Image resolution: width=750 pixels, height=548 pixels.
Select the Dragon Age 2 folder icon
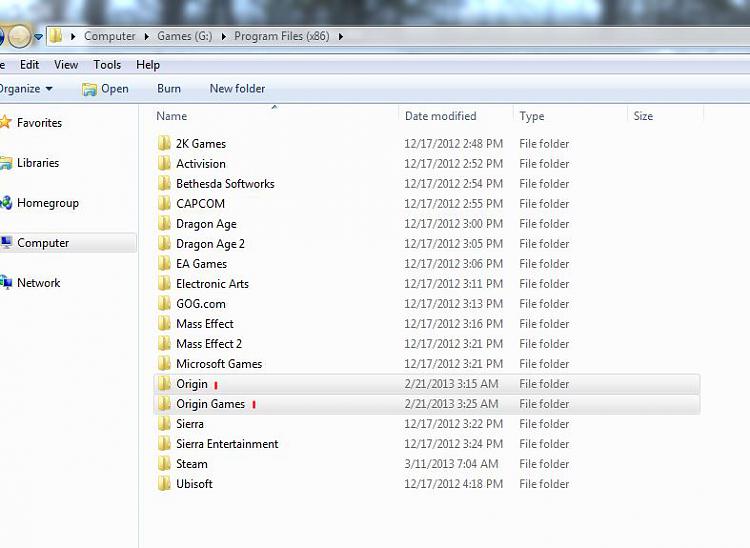click(x=164, y=244)
